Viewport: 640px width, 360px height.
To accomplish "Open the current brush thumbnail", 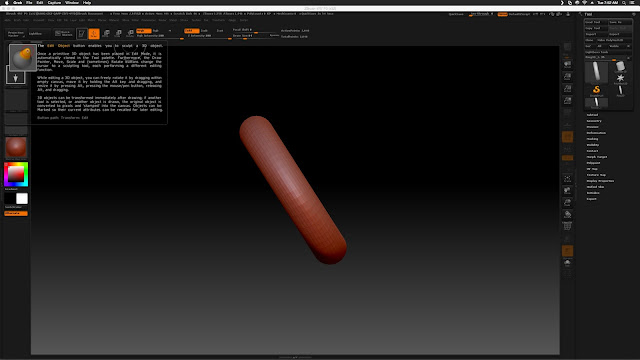I will tap(23, 57).
